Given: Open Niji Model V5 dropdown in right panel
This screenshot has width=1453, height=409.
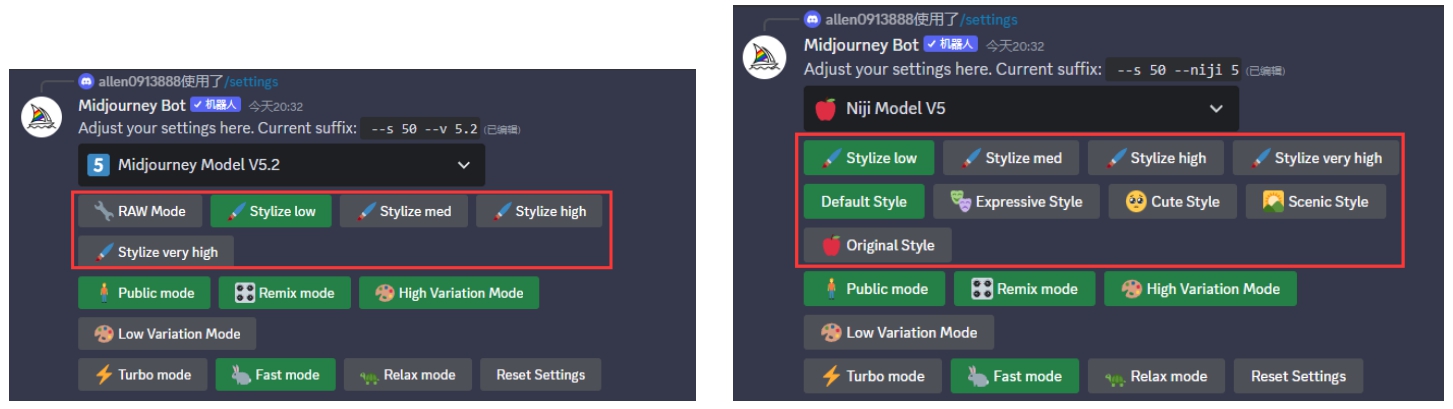Looking at the screenshot, I should point(1021,108).
